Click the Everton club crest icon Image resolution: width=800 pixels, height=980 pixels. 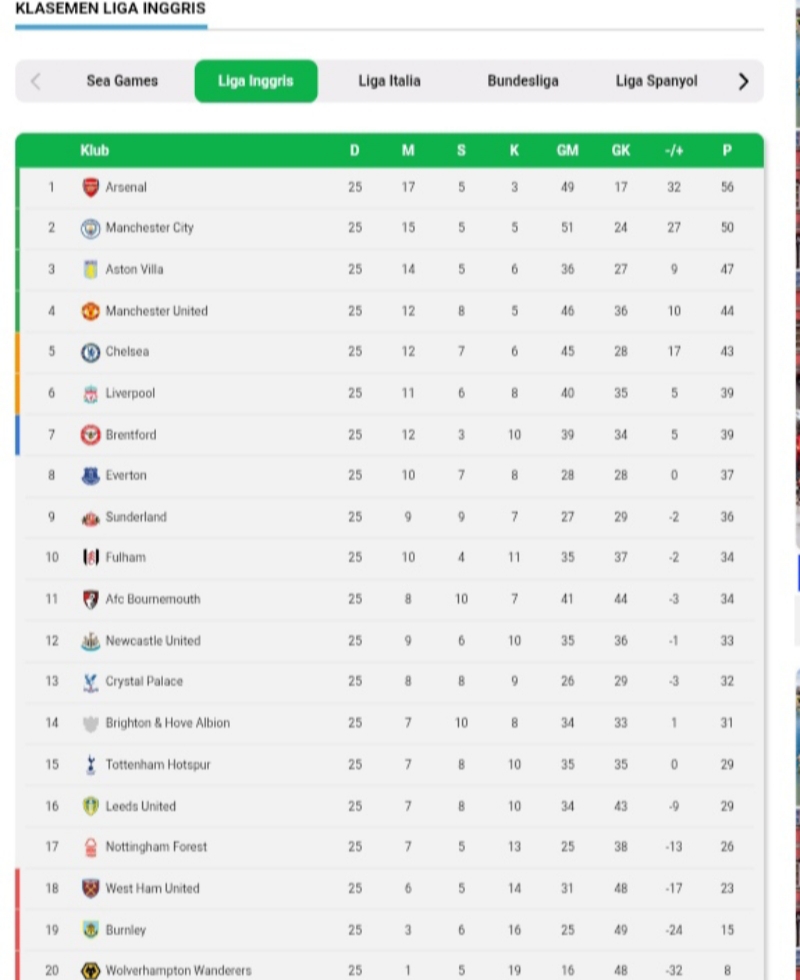pos(91,476)
